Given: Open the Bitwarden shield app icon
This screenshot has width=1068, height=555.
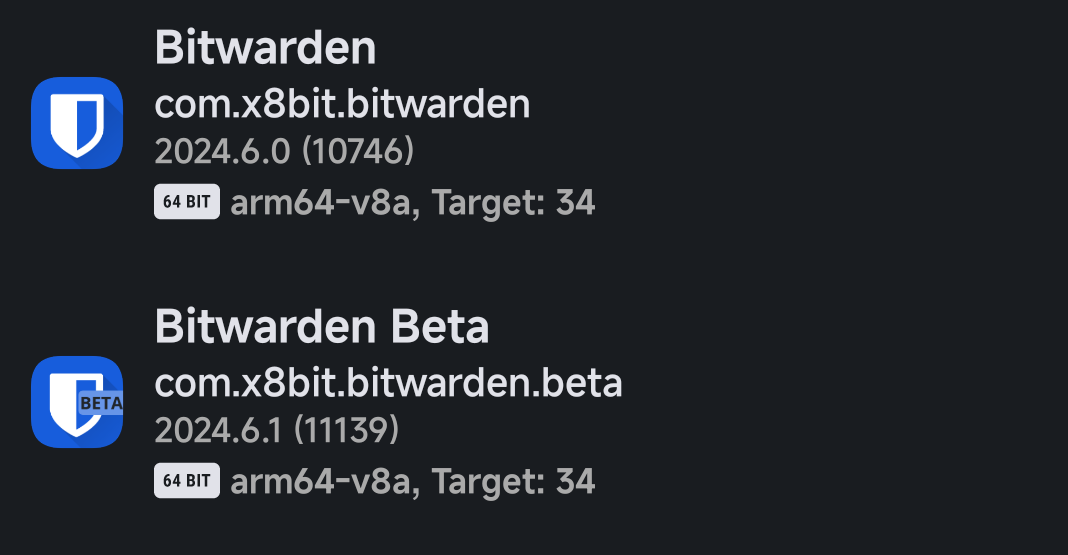Looking at the screenshot, I should [x=77, y=123].
